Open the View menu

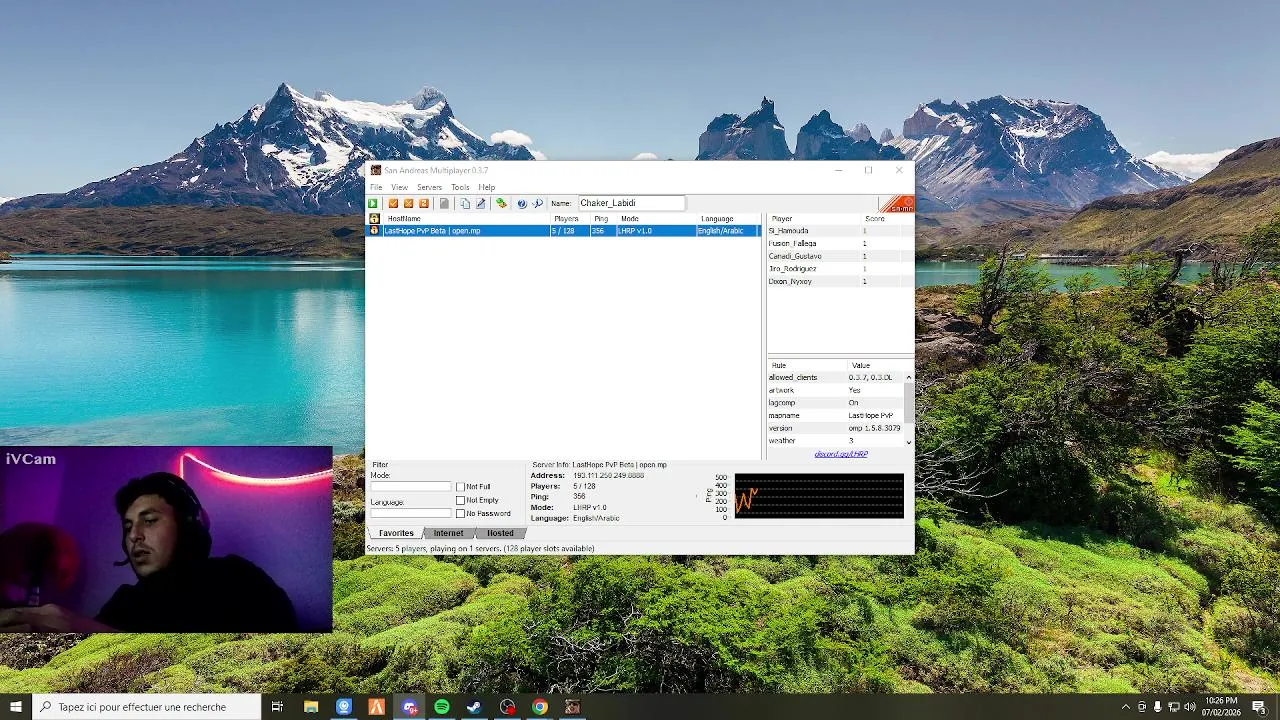coord(399,187)
